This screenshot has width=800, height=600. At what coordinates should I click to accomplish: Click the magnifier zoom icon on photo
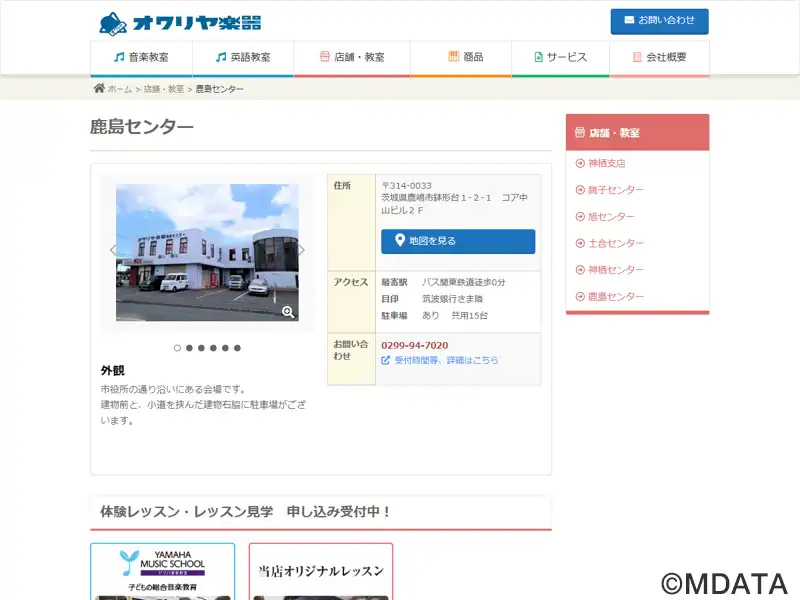tap(288, 312)
